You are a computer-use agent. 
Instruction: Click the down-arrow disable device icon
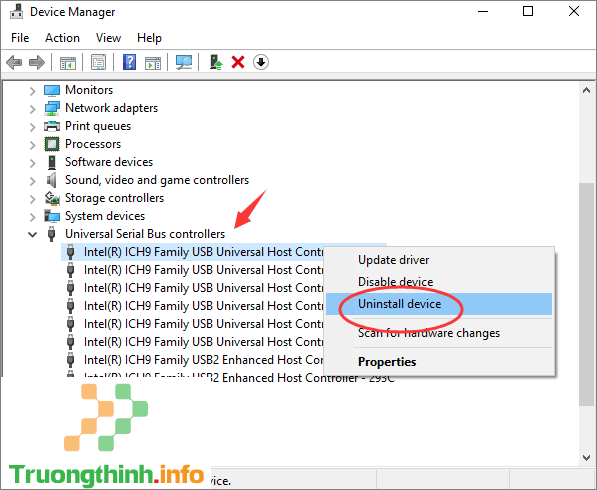coord(261,62)
